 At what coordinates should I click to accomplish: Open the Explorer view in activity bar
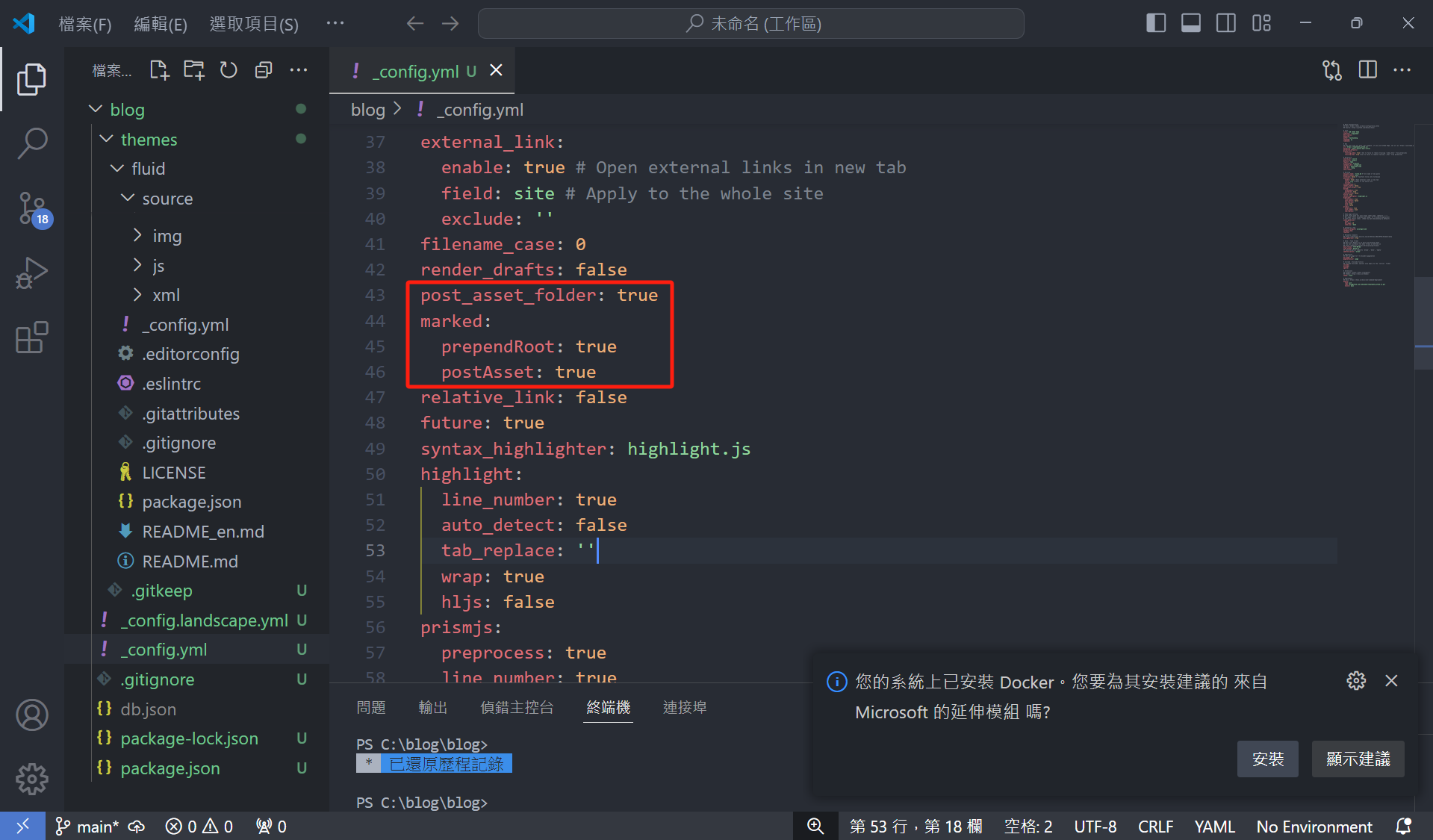[x=31, y=79]
